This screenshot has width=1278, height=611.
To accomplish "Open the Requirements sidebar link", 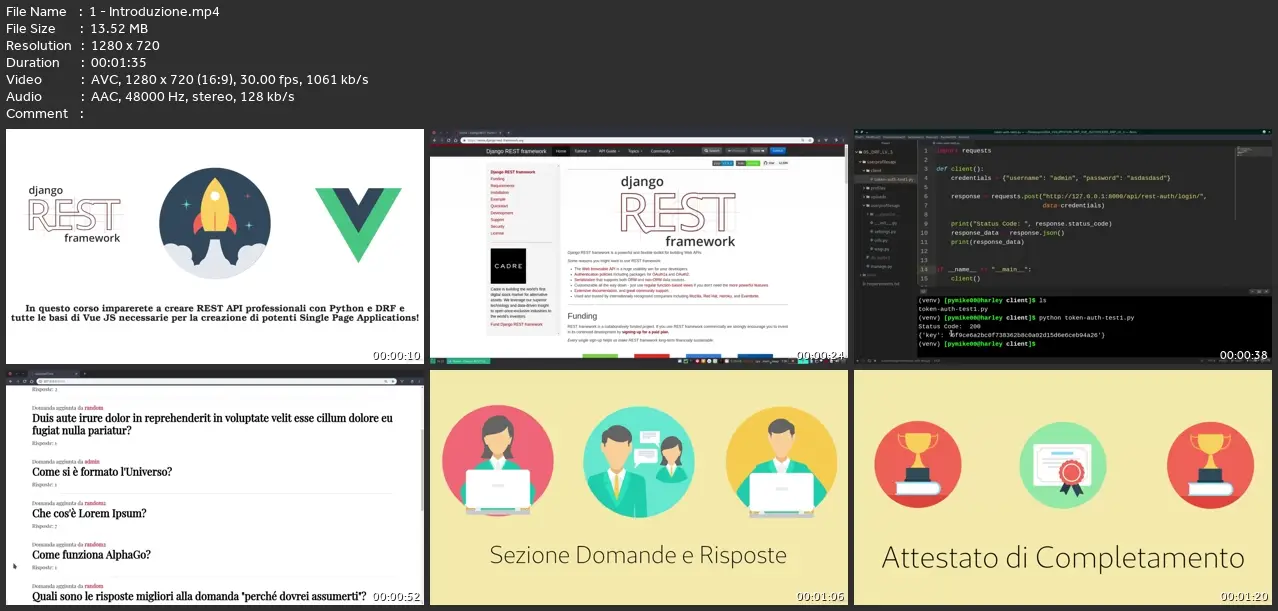I will (x=502, y=186).
